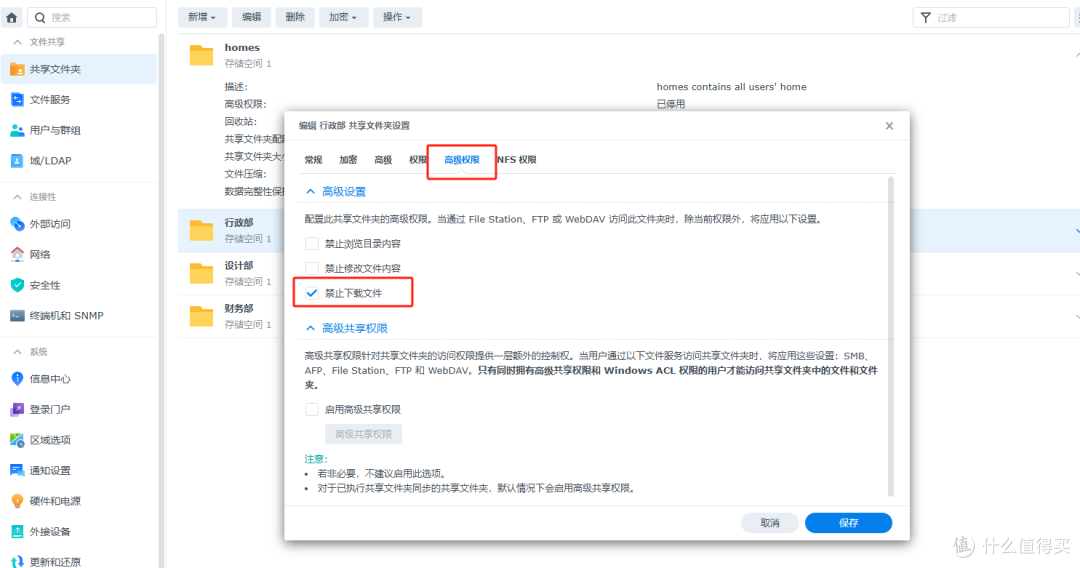
Task: Collapse the 高级设置 section
Action: click(311, 191)
